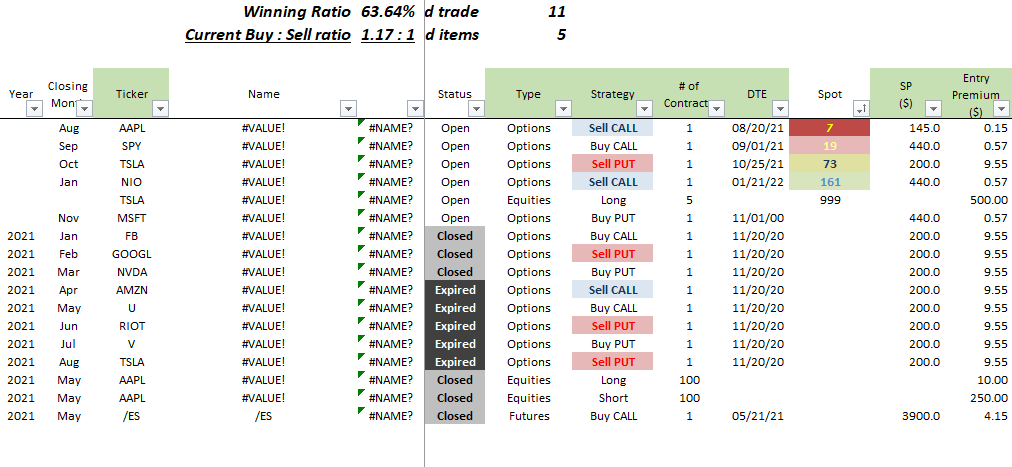
Task: Open the Year column filter dropdown
Action: click(34, 108)
